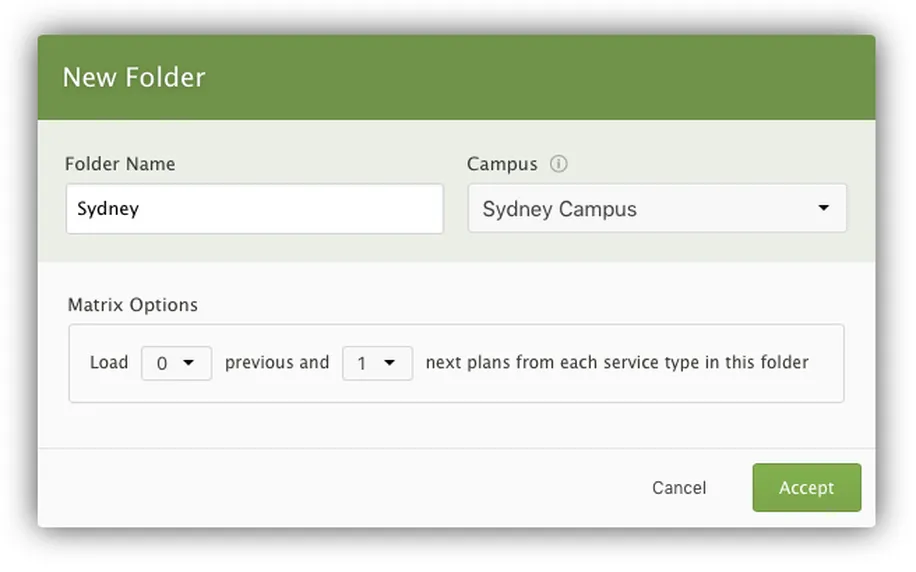Click the Sydney Campus selected value text
The image size is (916, 572).
point(559,210)
